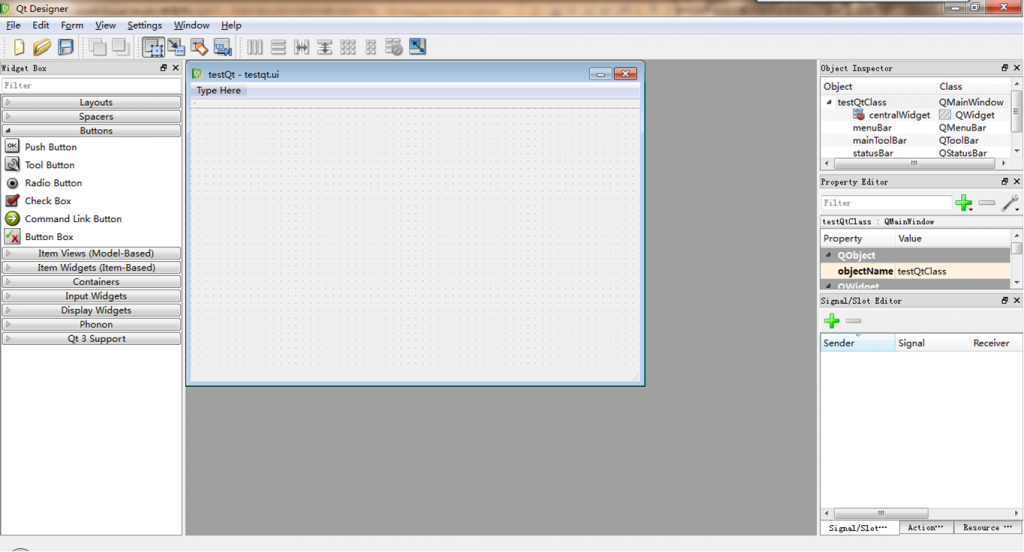Expand the Display Widgets category
1024x552 pixels.
tap(91, 310)
